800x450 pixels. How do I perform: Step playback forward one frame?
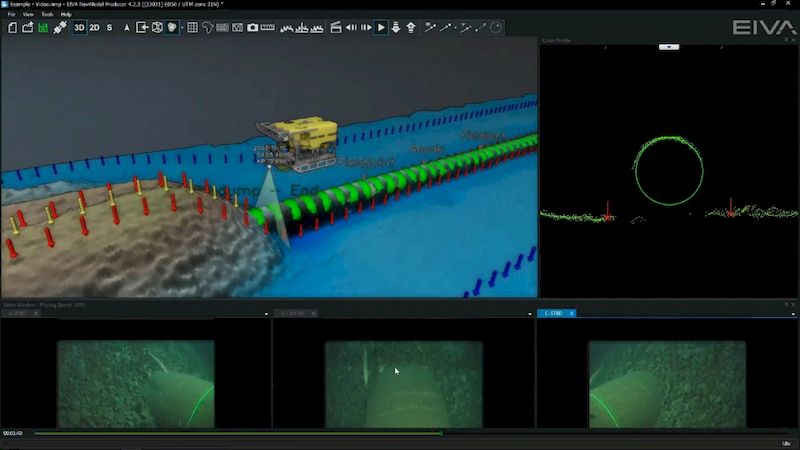[366, 28]
